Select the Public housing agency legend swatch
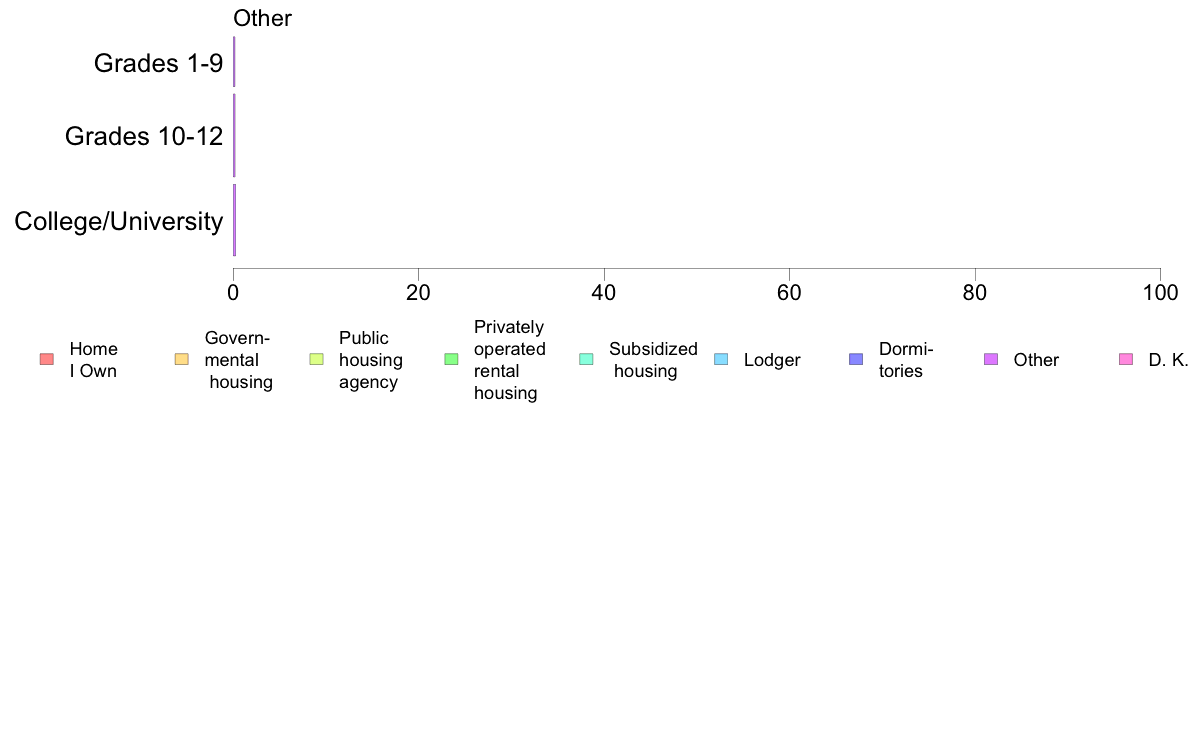This screenshot has width=1188, height=736. click(317, 359)
